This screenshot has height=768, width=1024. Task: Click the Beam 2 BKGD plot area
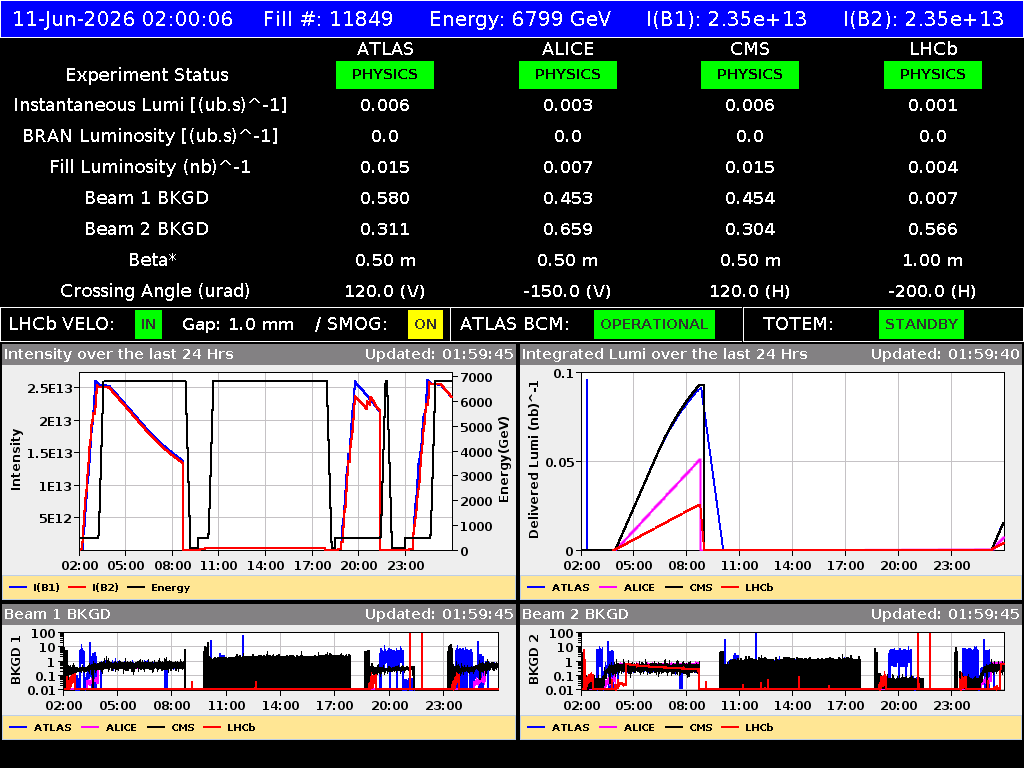(x=793, y=661)
